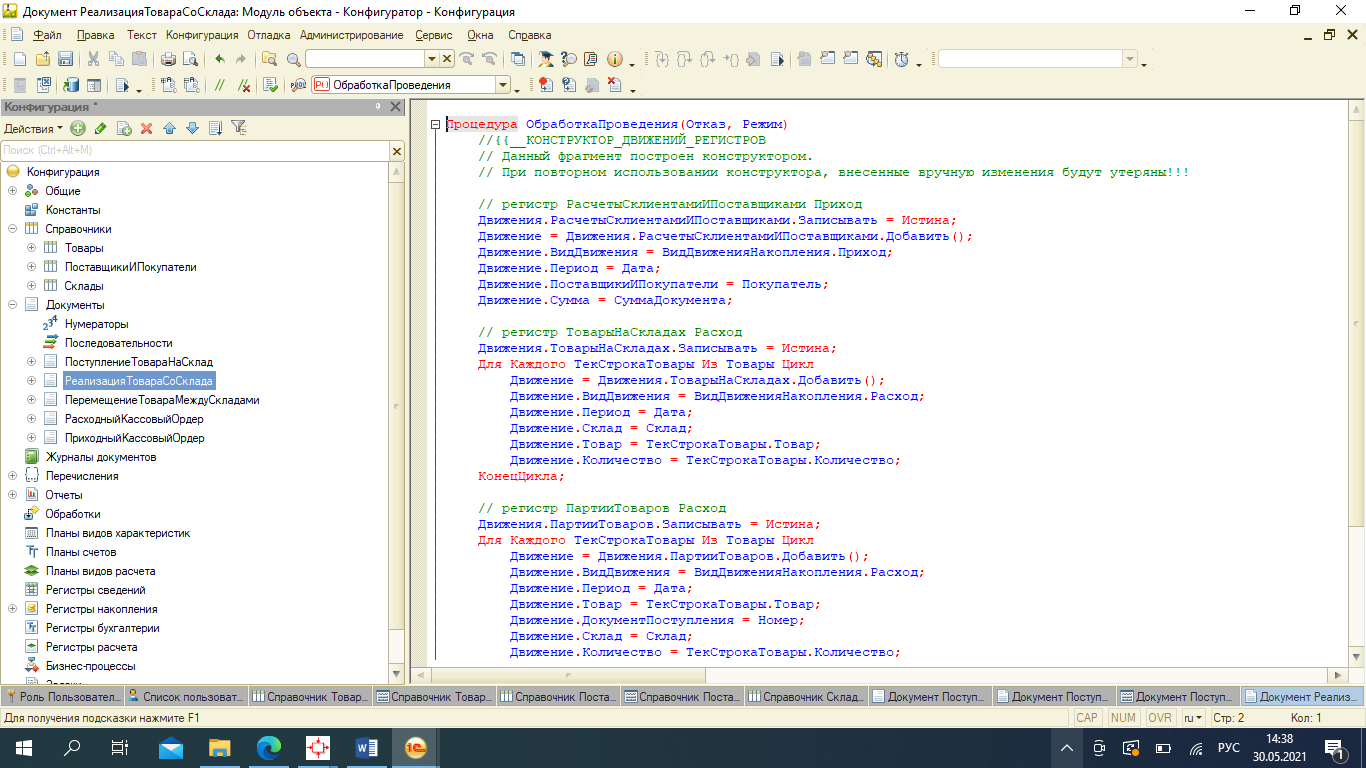Open the ru language selector in status bar
Image resolution: width=1366 pixels, height=768 pixels.
coord(1192,718)
